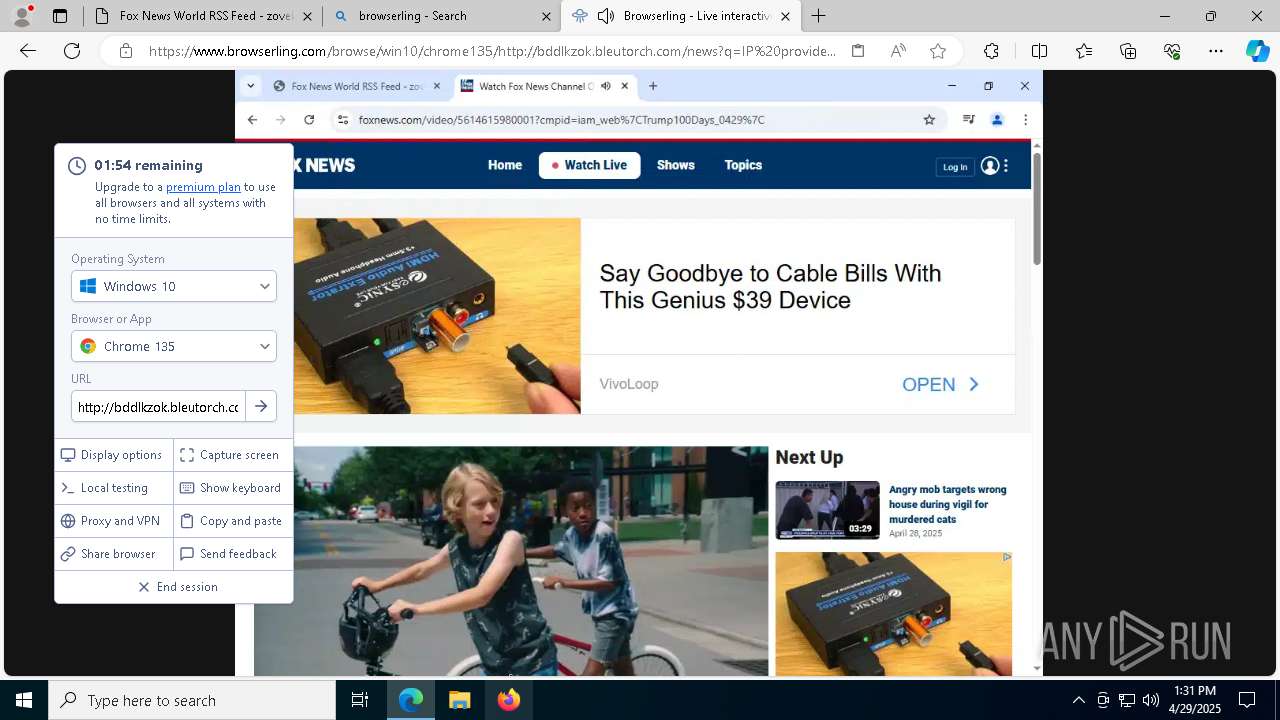Image resolution: width=1280 pixels, height=720 pixels.
Task: Open Edge Copilot icon
Action: point(1257,51)
